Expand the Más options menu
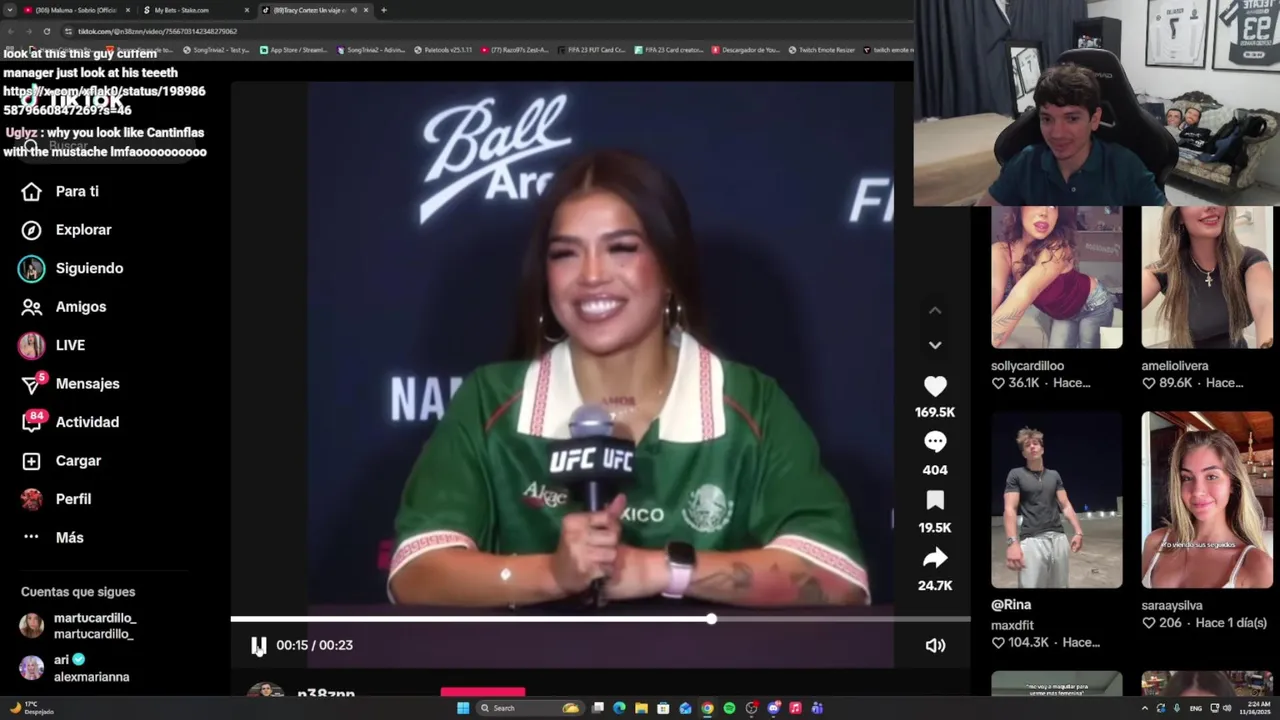This screenshot has height=720, width=1280. [x=52, y=537]
